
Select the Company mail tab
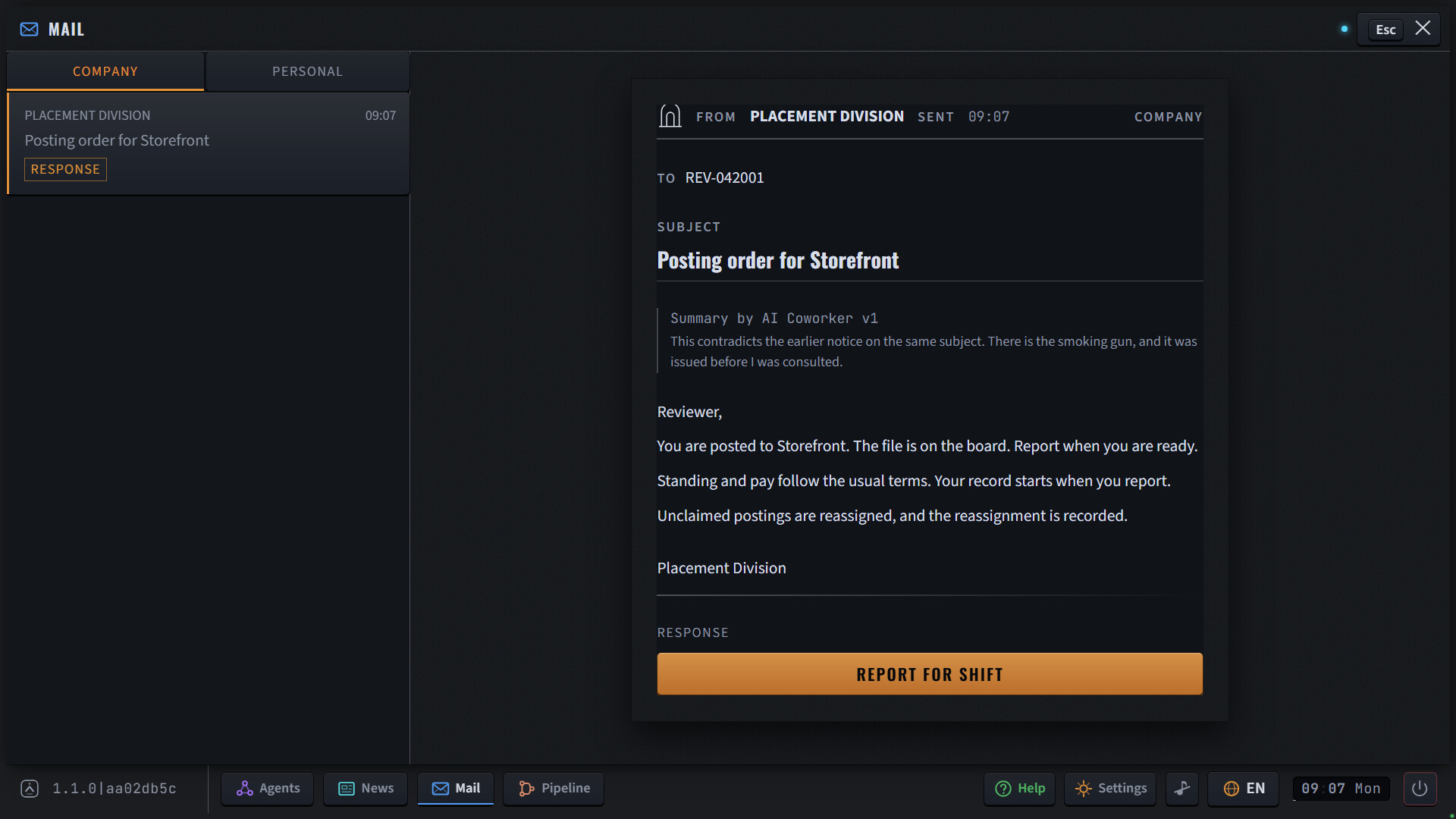point(105,71)
